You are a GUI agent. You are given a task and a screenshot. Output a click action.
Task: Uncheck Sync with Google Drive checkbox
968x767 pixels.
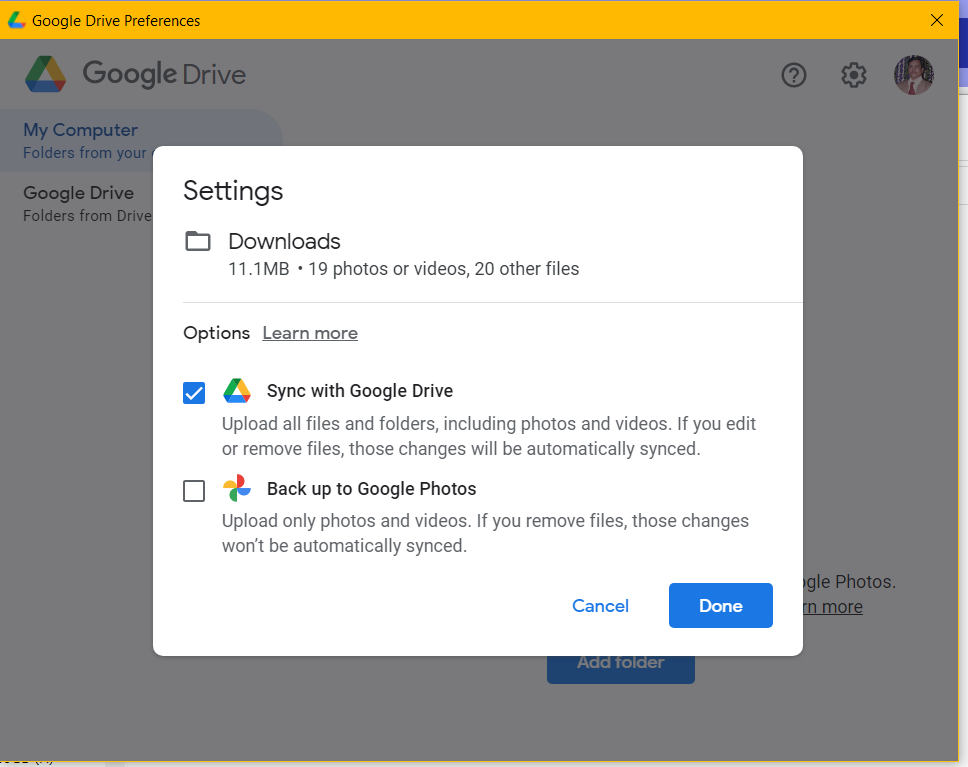tap(194, 393)
